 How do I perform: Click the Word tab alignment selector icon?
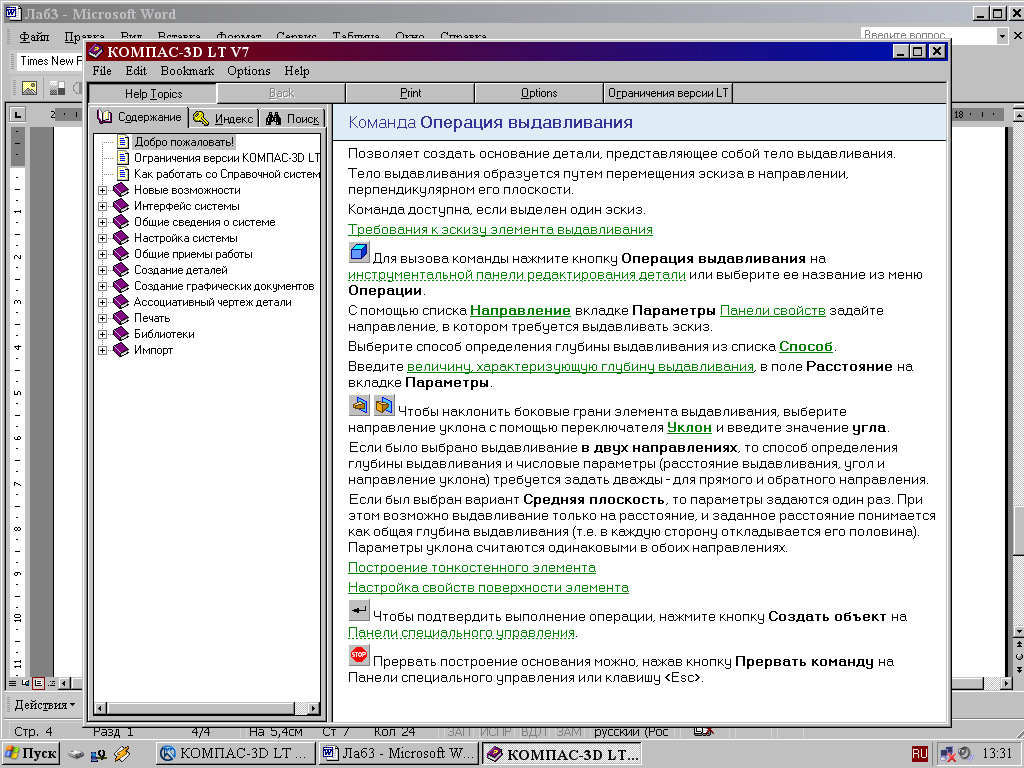point(18,115)
